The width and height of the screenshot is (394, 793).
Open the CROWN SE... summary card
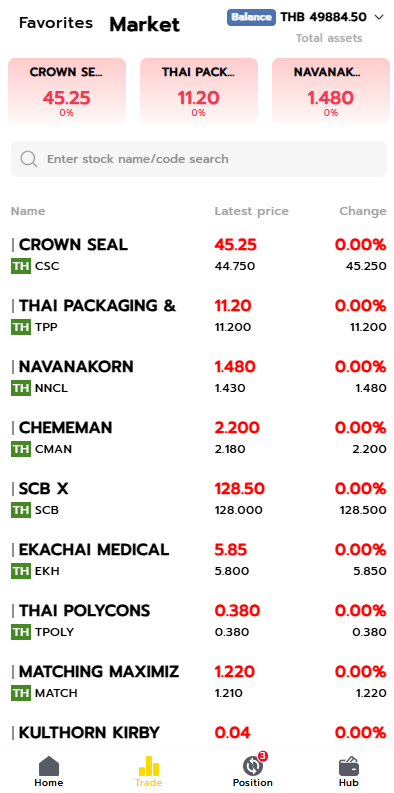pyautogui.click(x=67, y=91)
